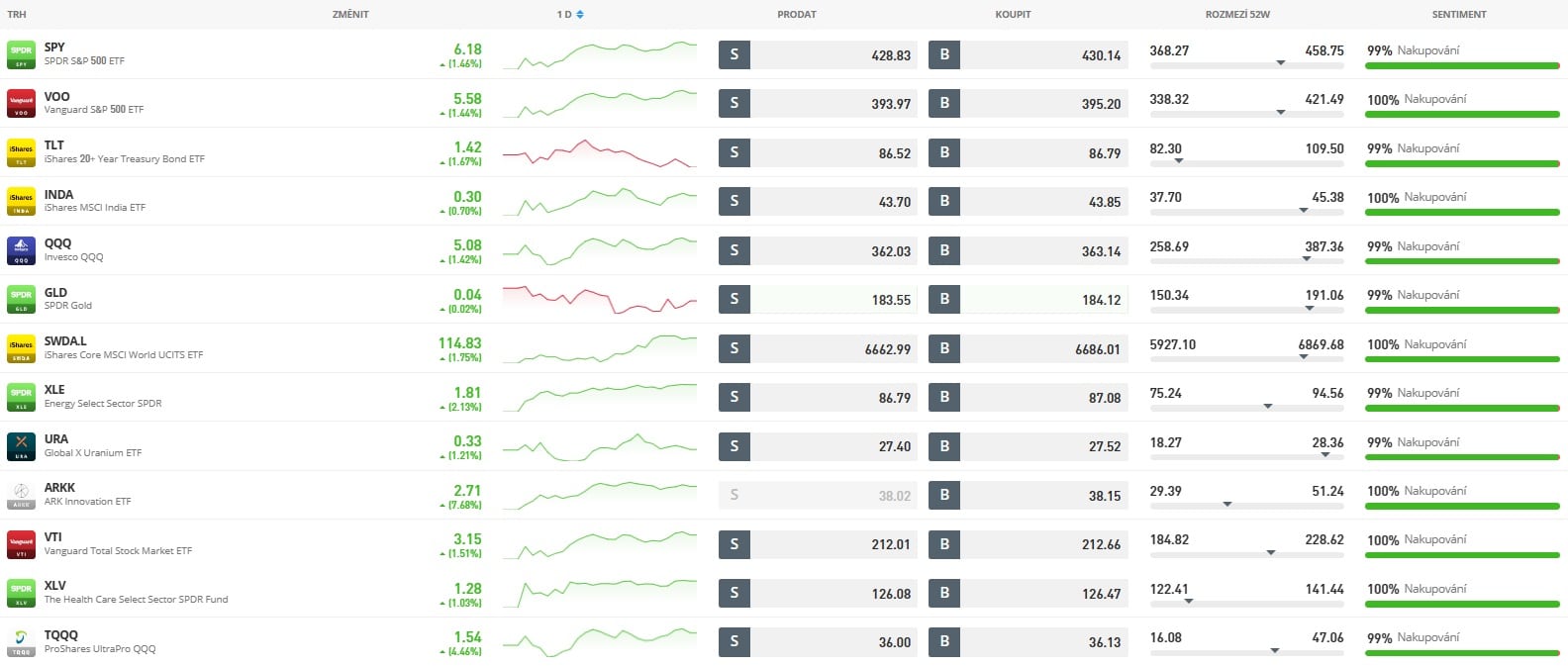Sort by the ROZMEZÍ 52W column header
The width and height of the screenshot is (1568, 667).
point(1237,15)
